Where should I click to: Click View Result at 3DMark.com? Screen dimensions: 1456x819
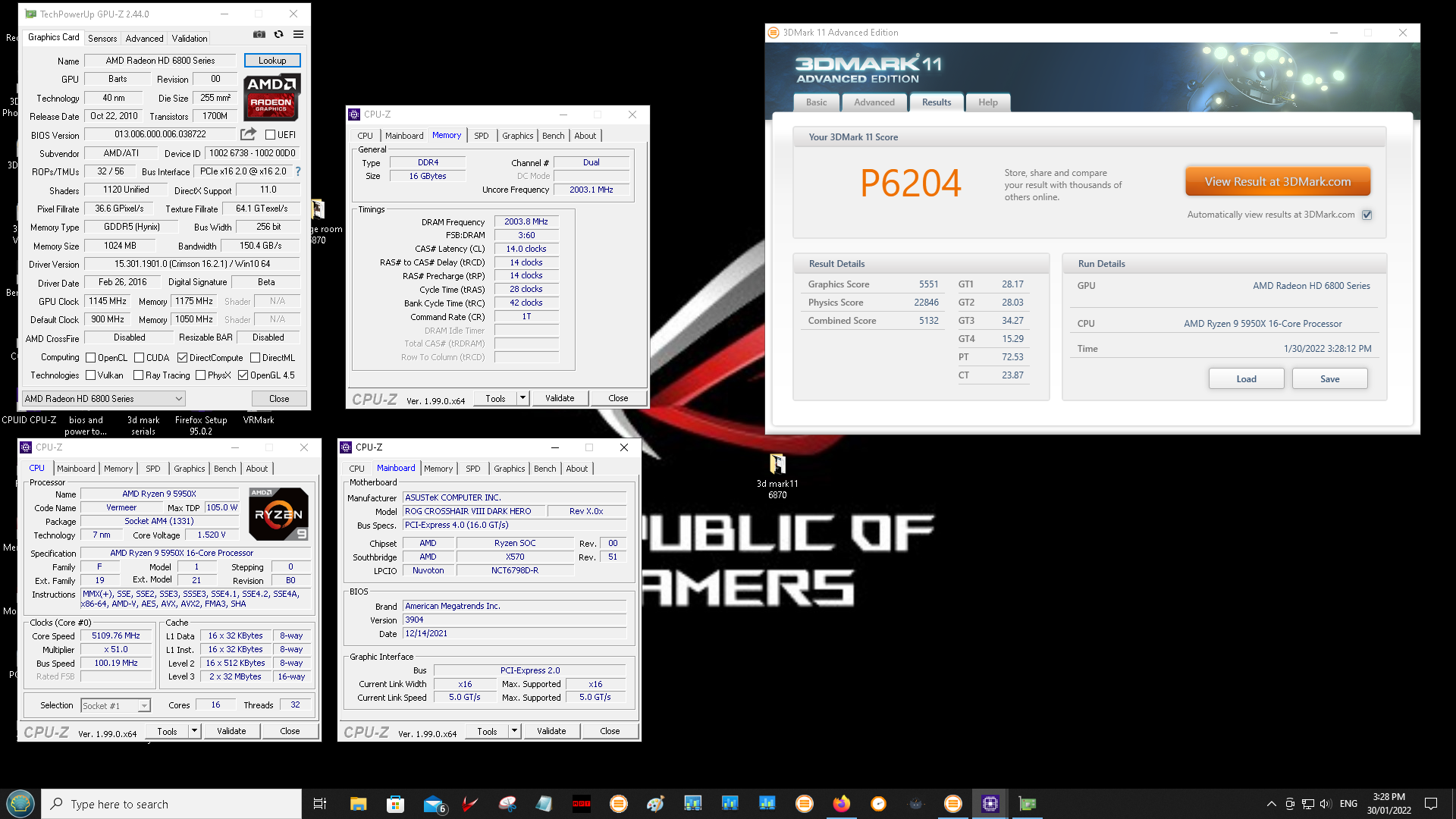point(1278,182)
